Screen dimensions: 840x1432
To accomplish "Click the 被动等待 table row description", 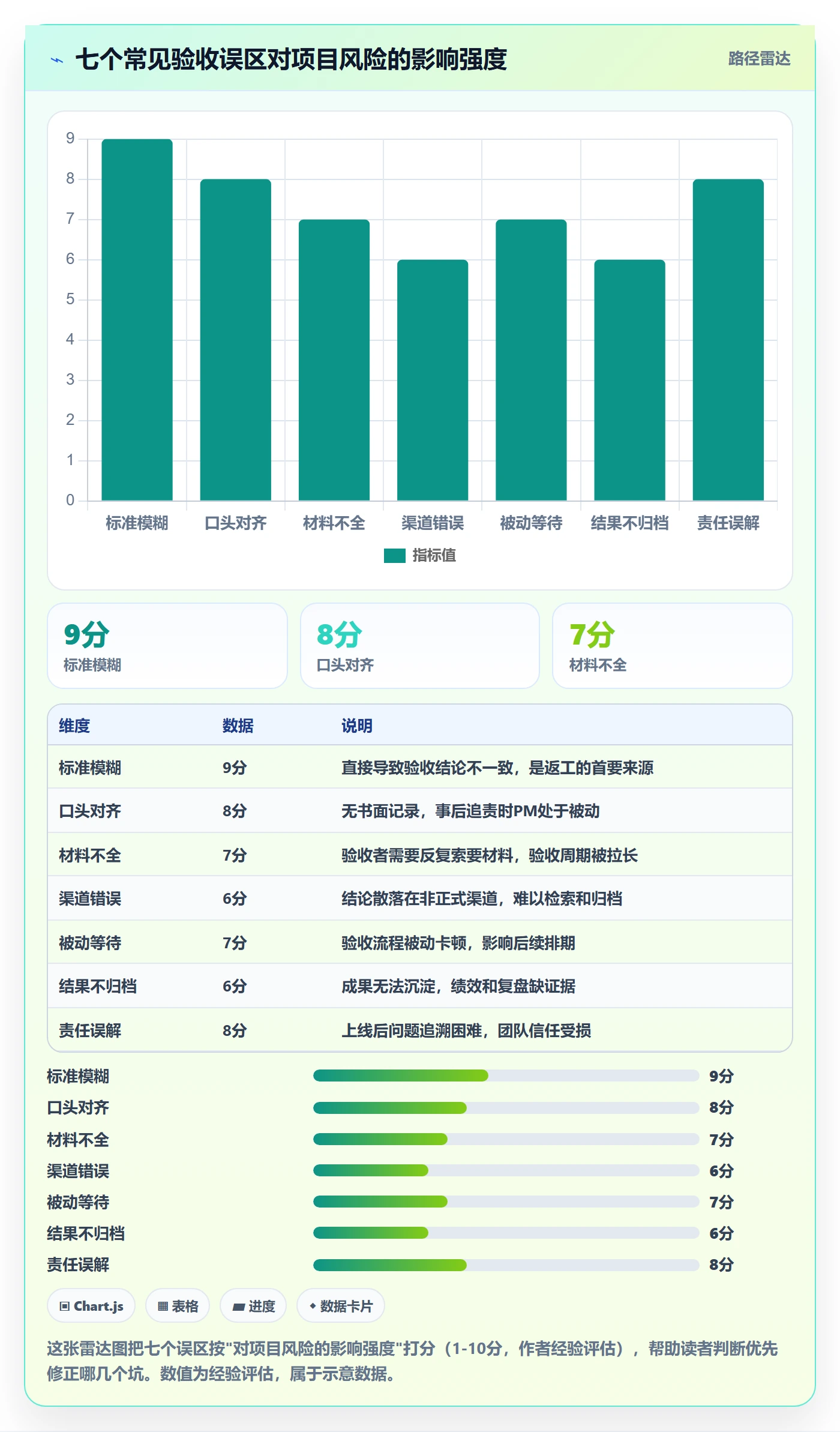I will tap(458, 943).
